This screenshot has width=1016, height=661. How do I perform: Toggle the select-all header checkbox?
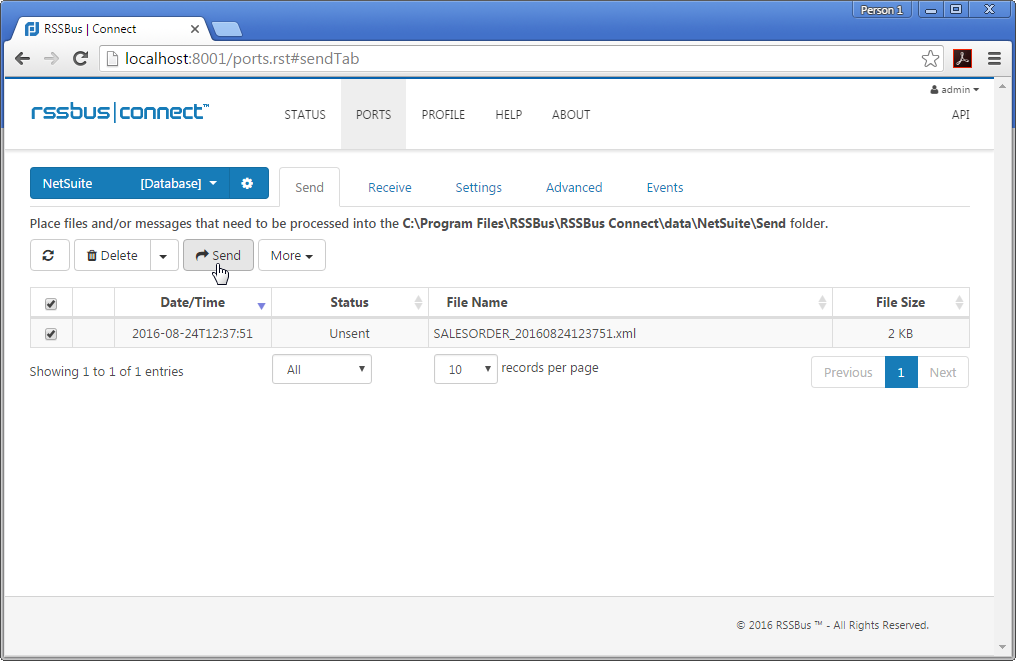[51, 304]
